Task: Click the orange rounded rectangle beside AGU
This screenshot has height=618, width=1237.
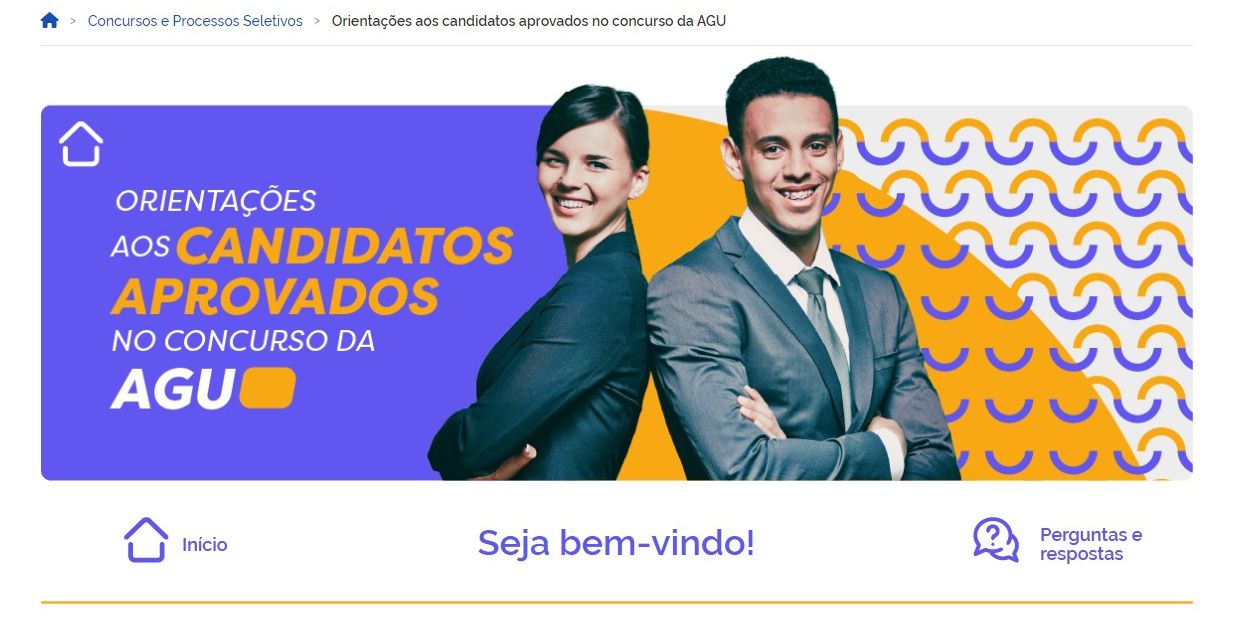Action: click(x=267, y=388)
